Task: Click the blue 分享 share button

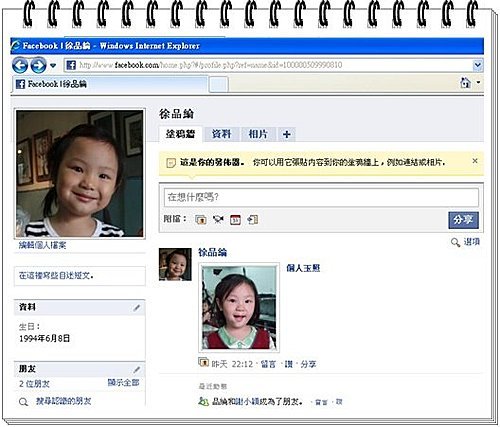Action: (x=463, y=220)
